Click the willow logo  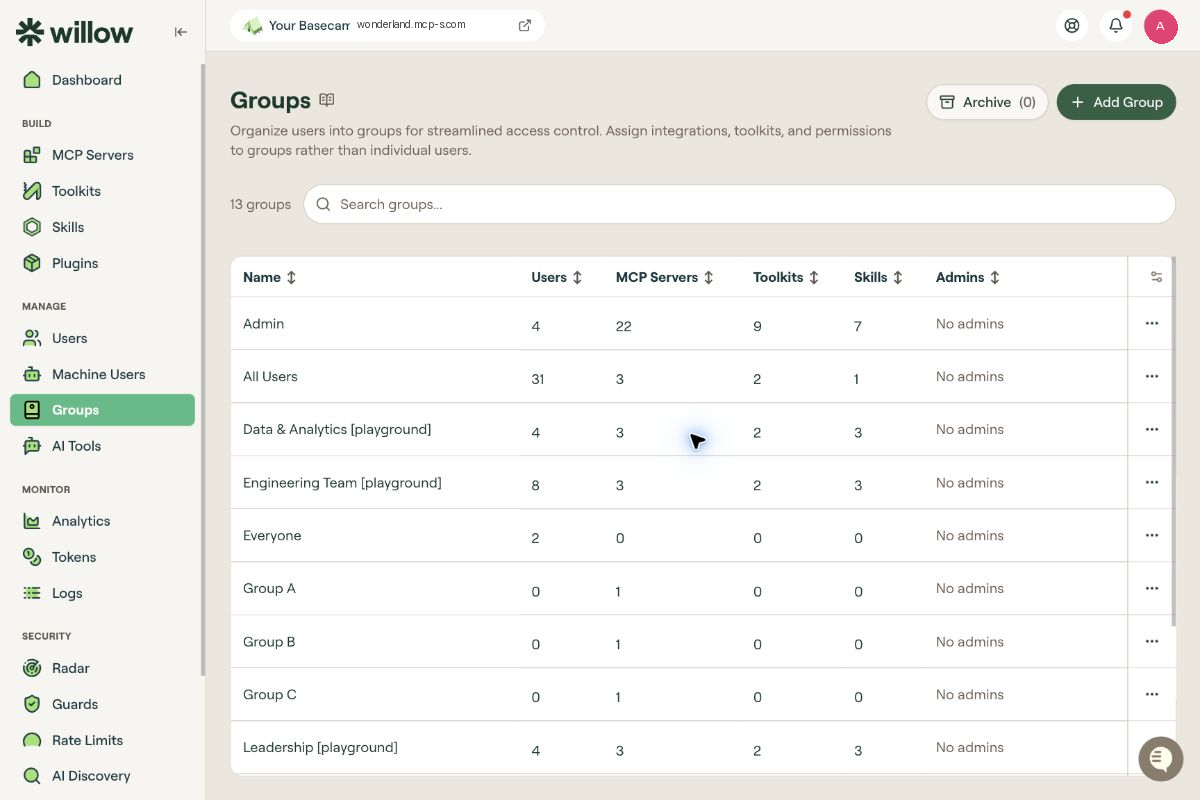[75, 32]
